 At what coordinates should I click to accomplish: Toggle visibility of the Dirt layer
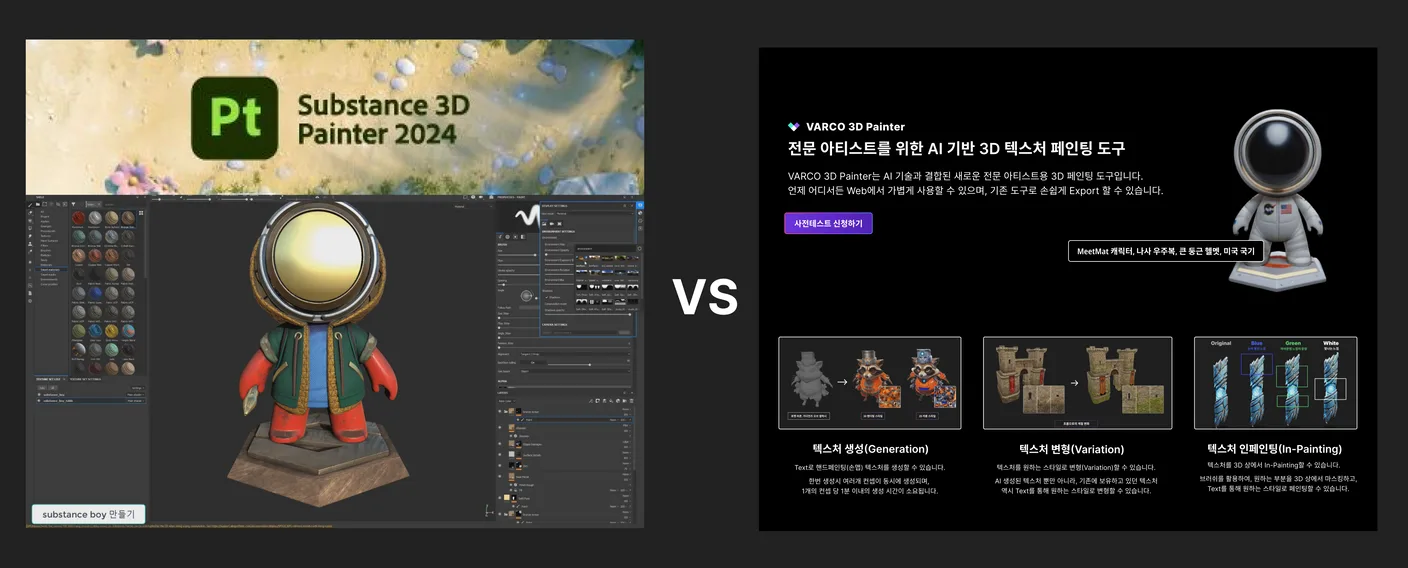click(x=499, y=466)
